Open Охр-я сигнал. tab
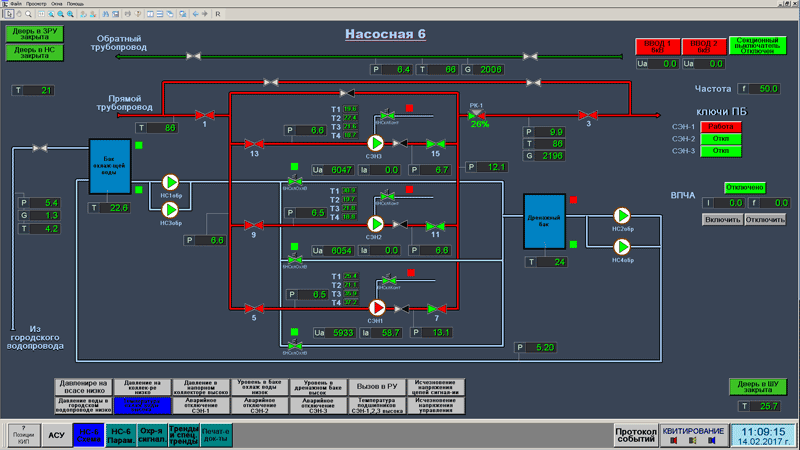This screenshot has height=450, width=800. click(152, 435)
